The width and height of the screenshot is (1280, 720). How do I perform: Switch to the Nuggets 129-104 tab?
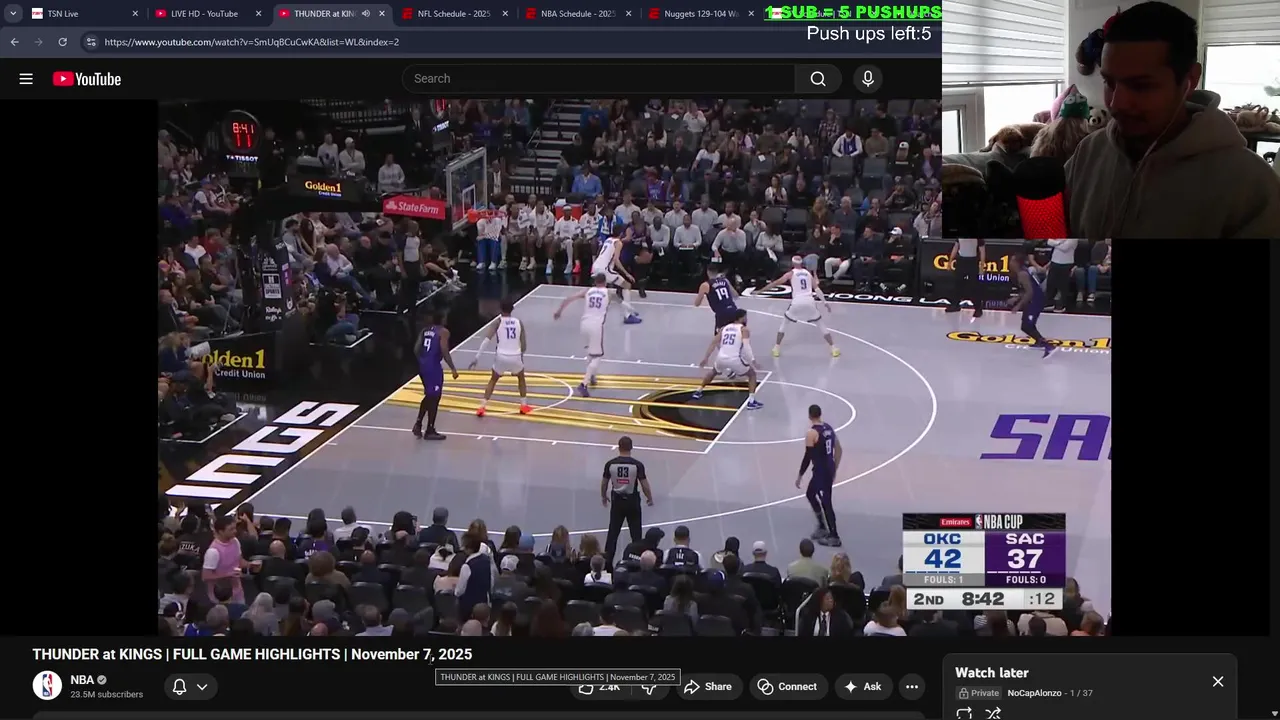point(700,14)
